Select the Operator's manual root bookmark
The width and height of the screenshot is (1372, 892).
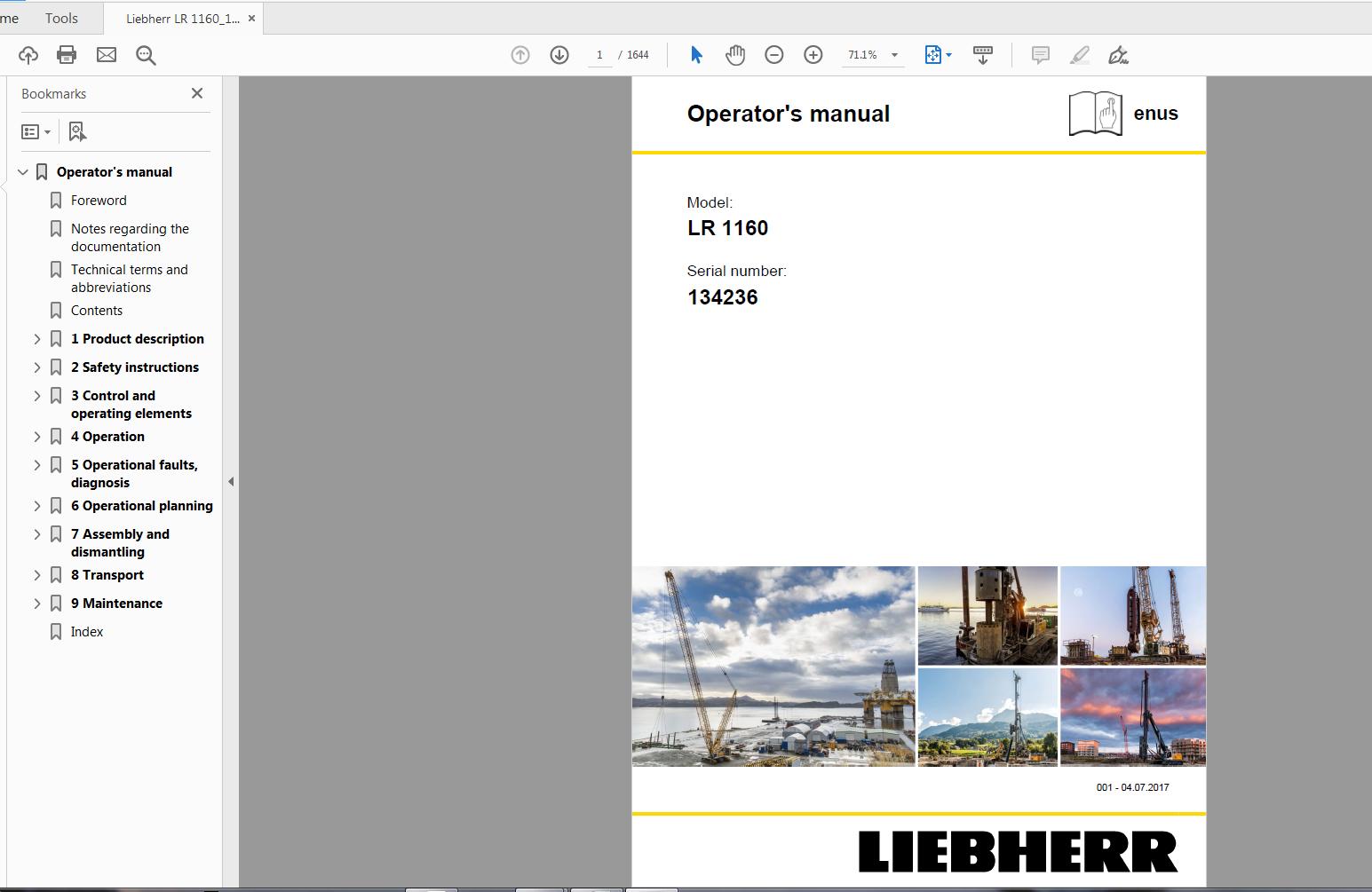[115, 172]
